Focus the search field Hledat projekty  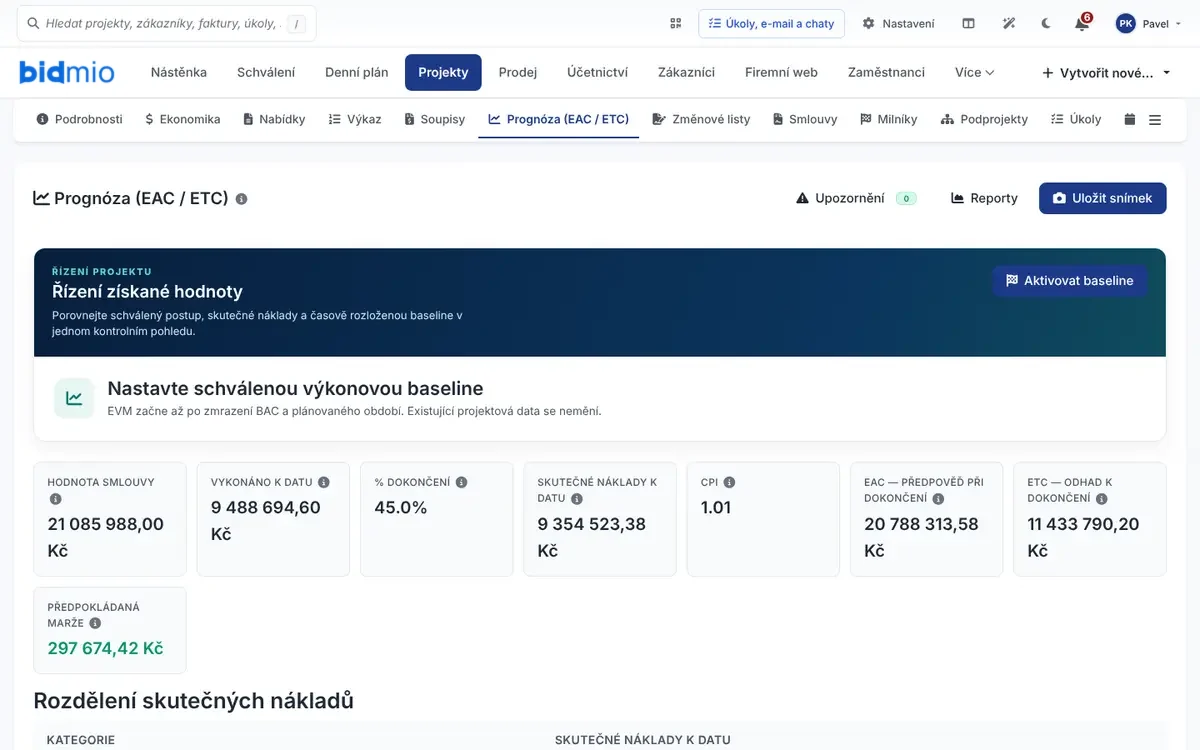pyautogui.click(x=167, y=23)
